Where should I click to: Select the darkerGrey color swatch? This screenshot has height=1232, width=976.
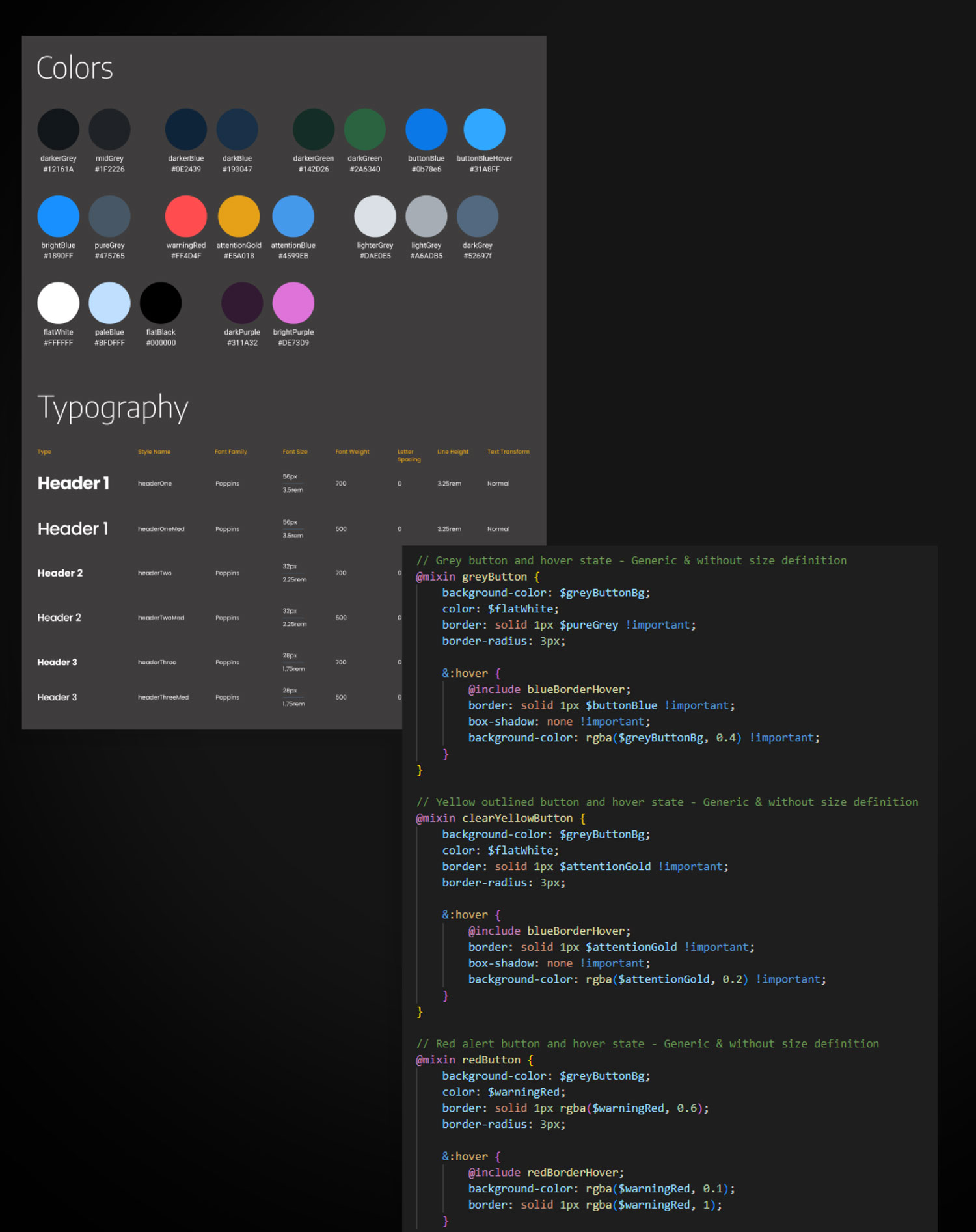click(x=58, y=130)
